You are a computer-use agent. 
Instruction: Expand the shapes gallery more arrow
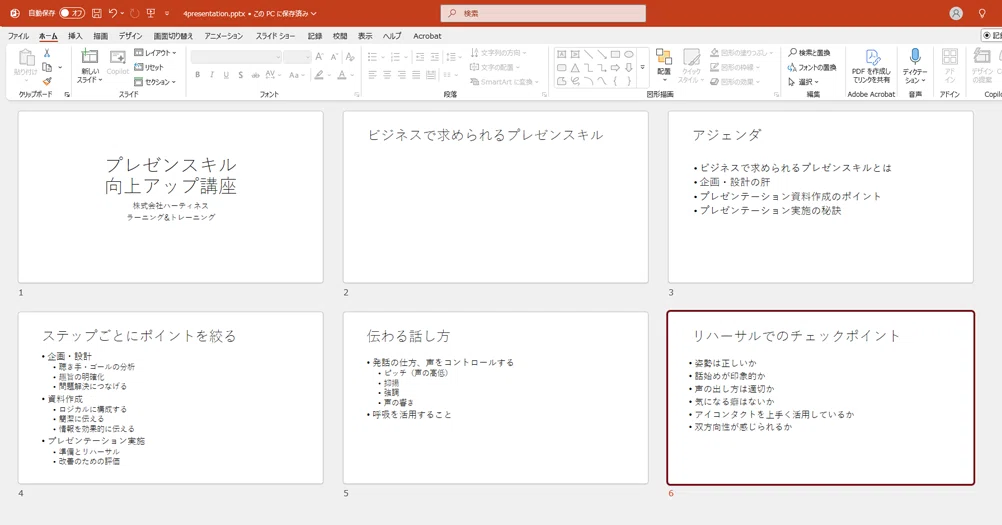click(642, 68)
